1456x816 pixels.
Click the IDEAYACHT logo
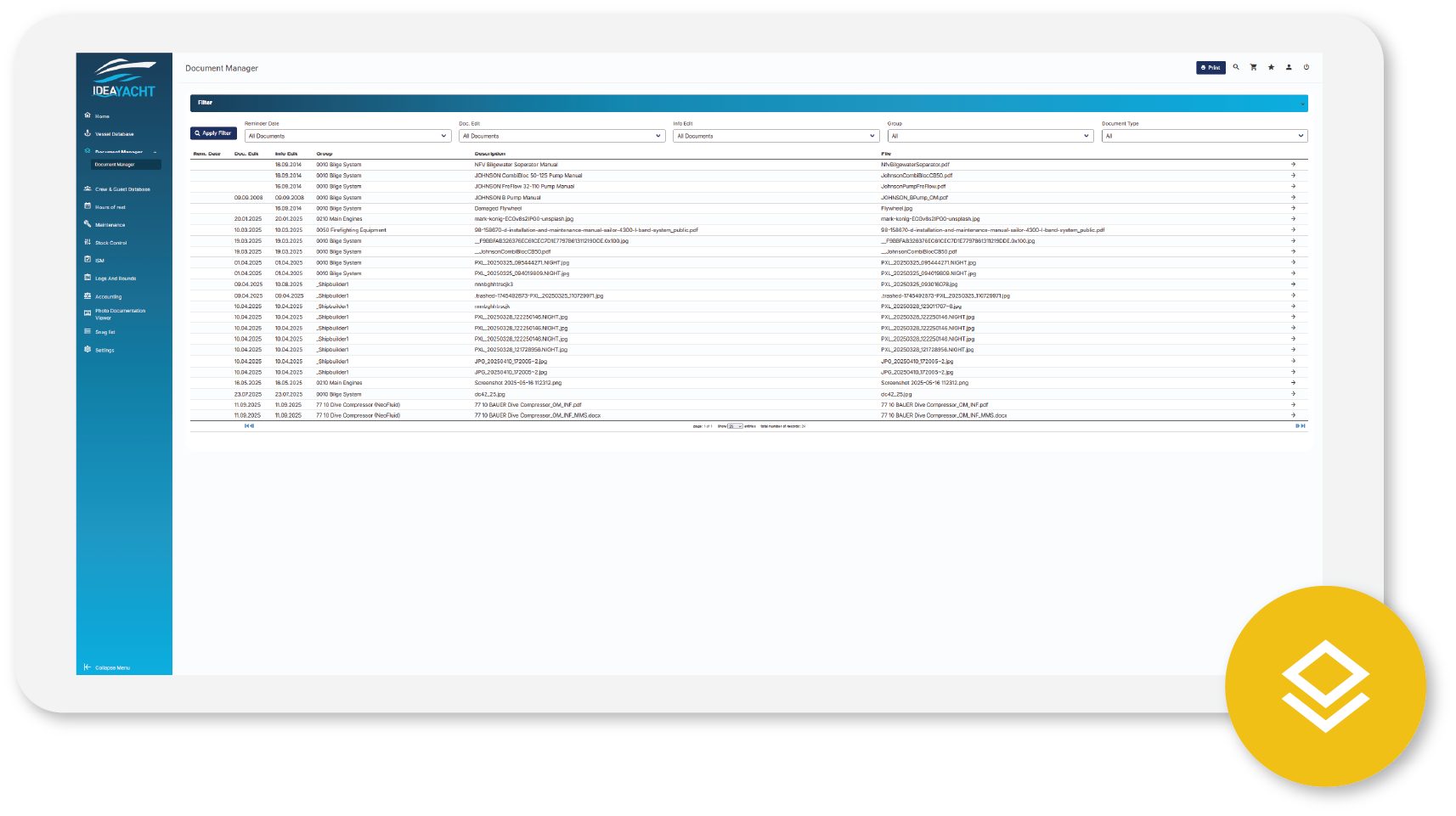coord(124,78)
